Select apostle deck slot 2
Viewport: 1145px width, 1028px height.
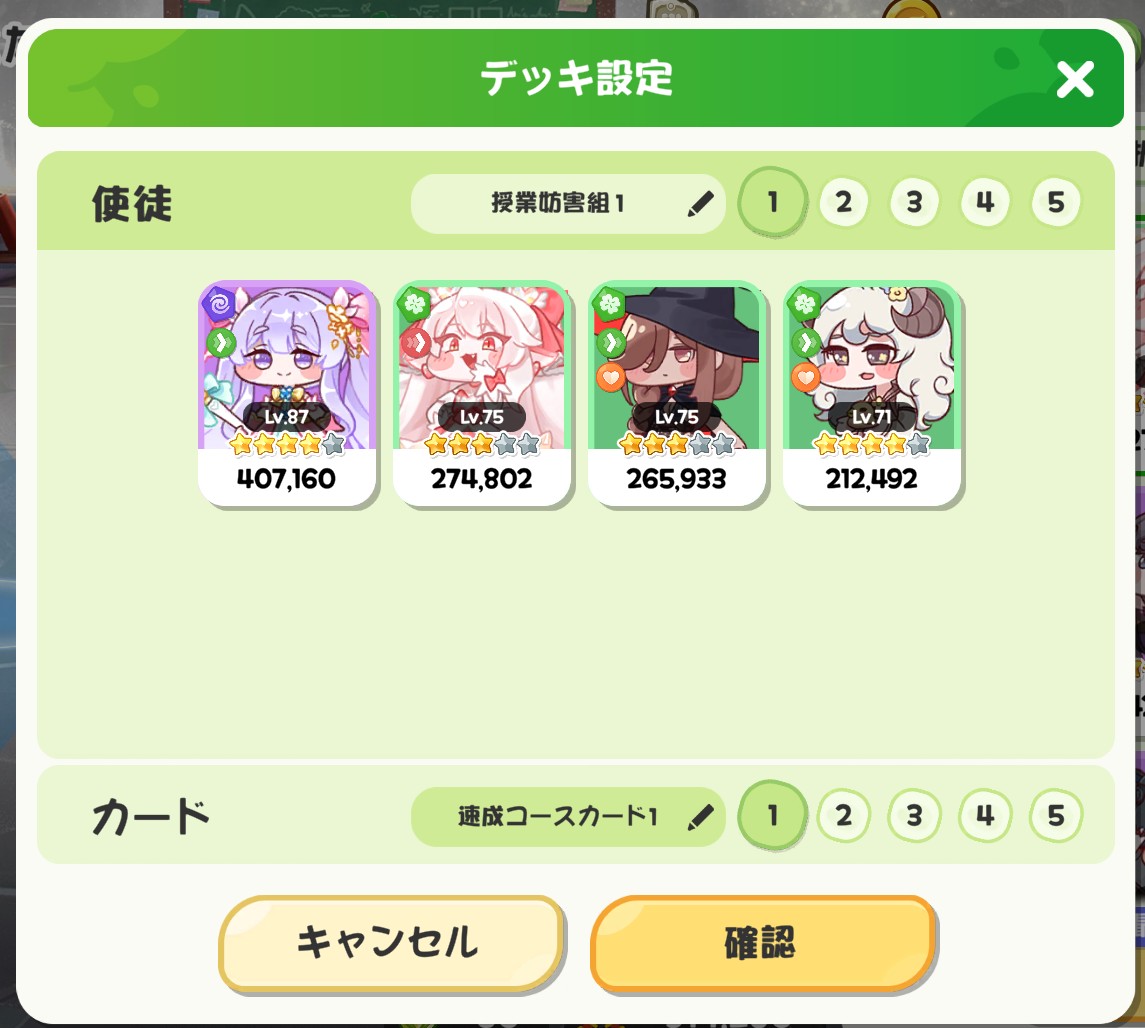(x=843, y=202)
